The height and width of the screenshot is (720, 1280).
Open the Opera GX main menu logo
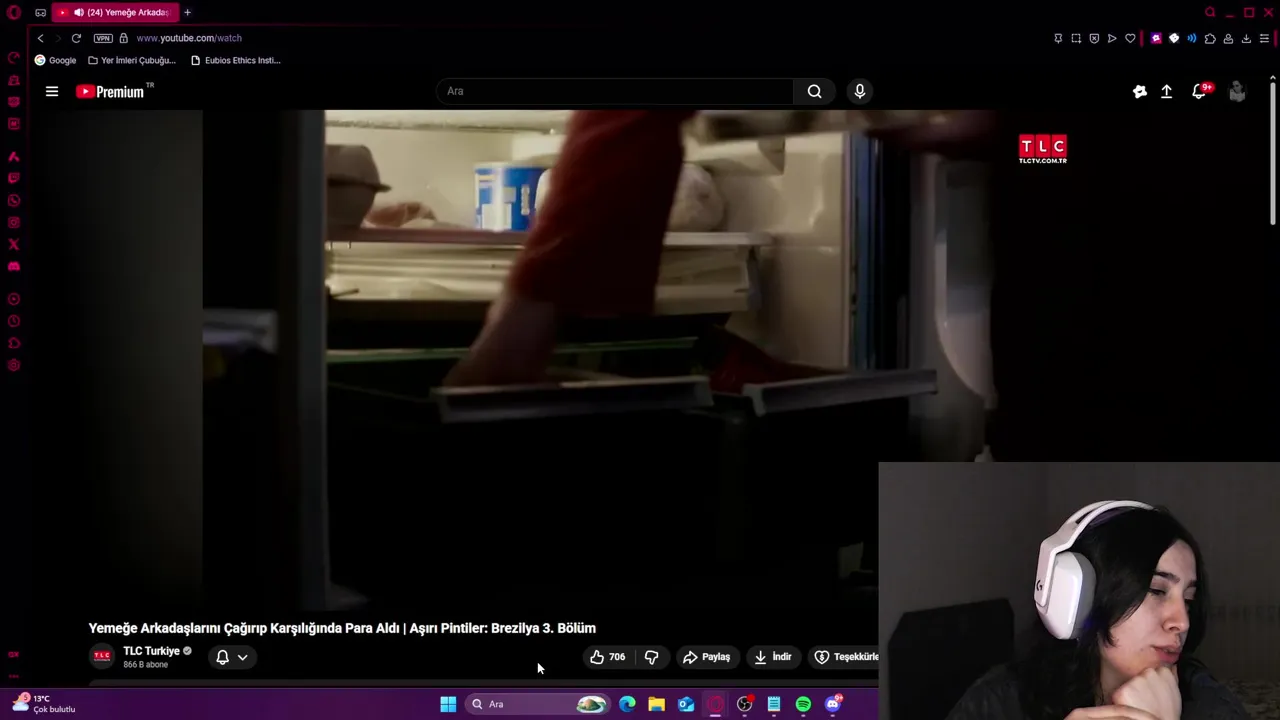click(14, 12)
